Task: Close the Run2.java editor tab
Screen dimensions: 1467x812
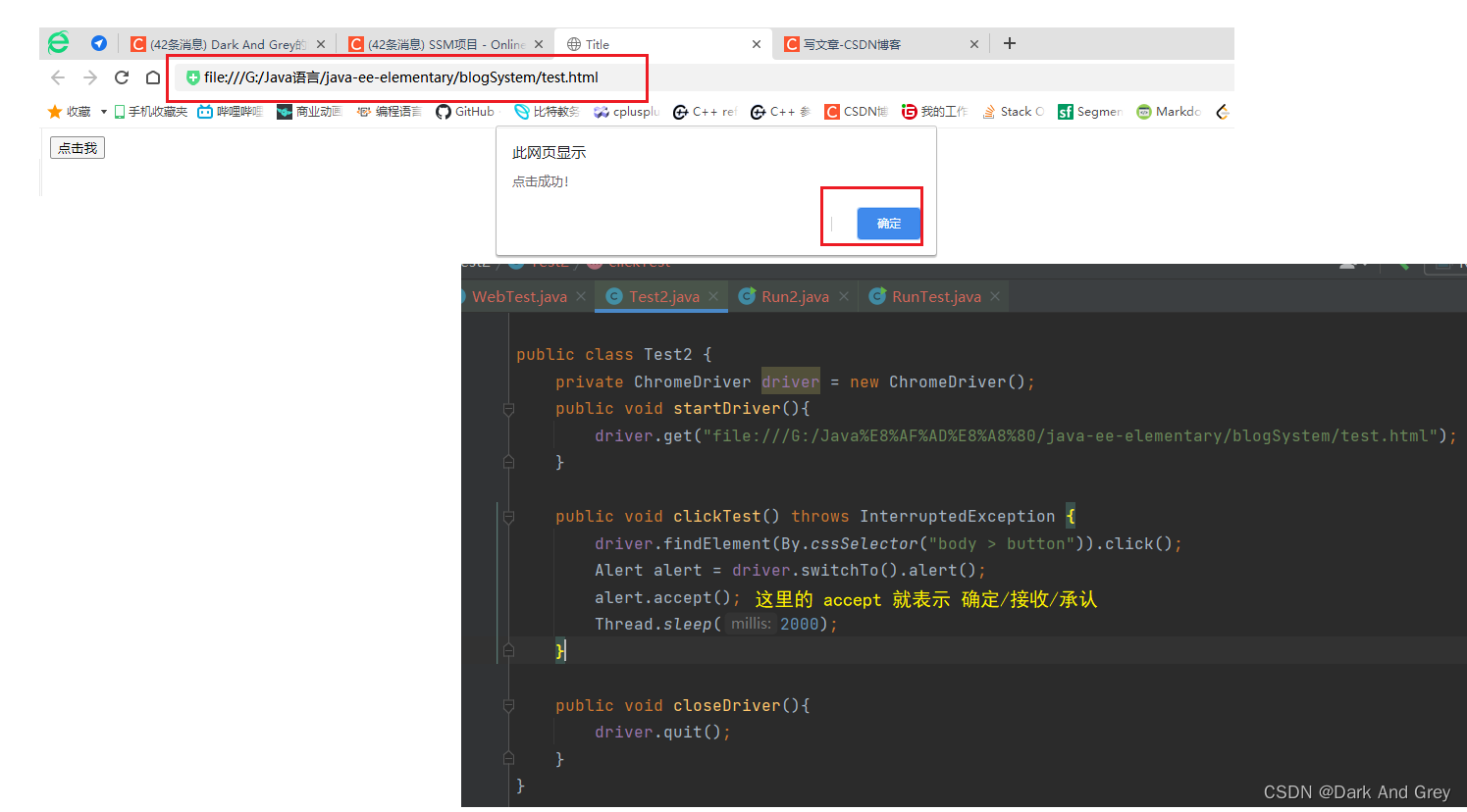Action: (x=844, y=296)
